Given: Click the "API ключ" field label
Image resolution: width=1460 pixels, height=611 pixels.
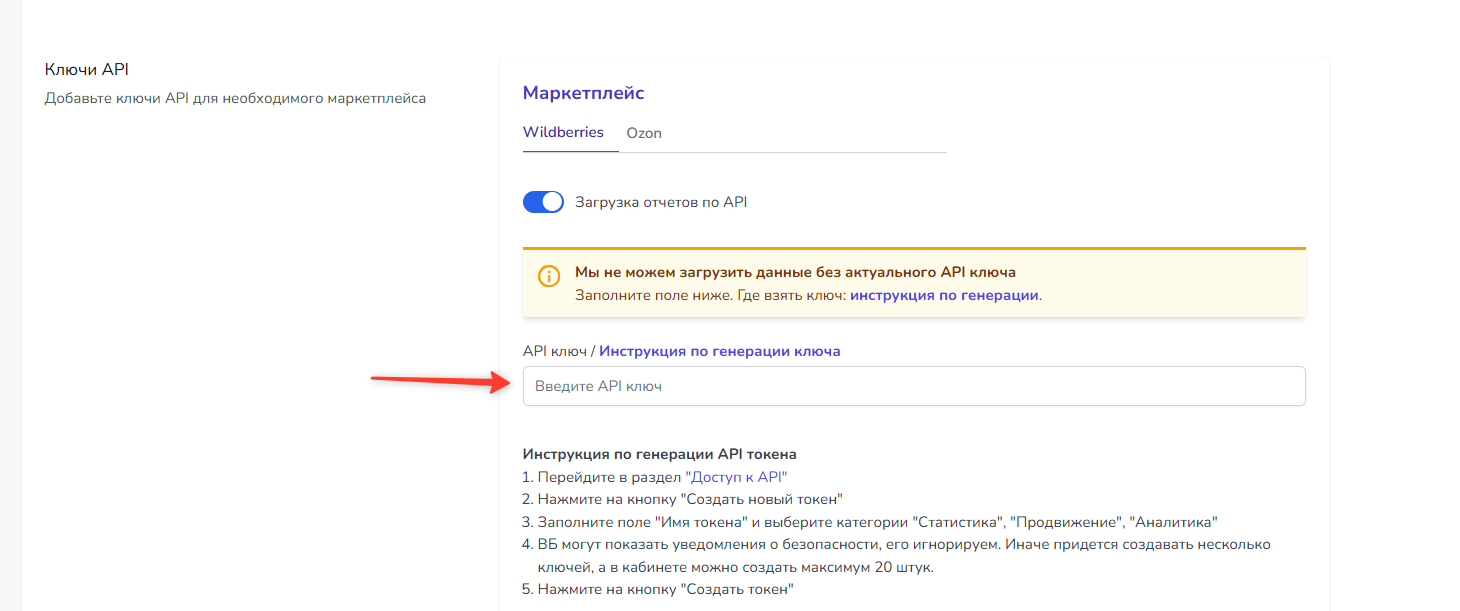Looking at the screenshot, I should tap(555, 351).
